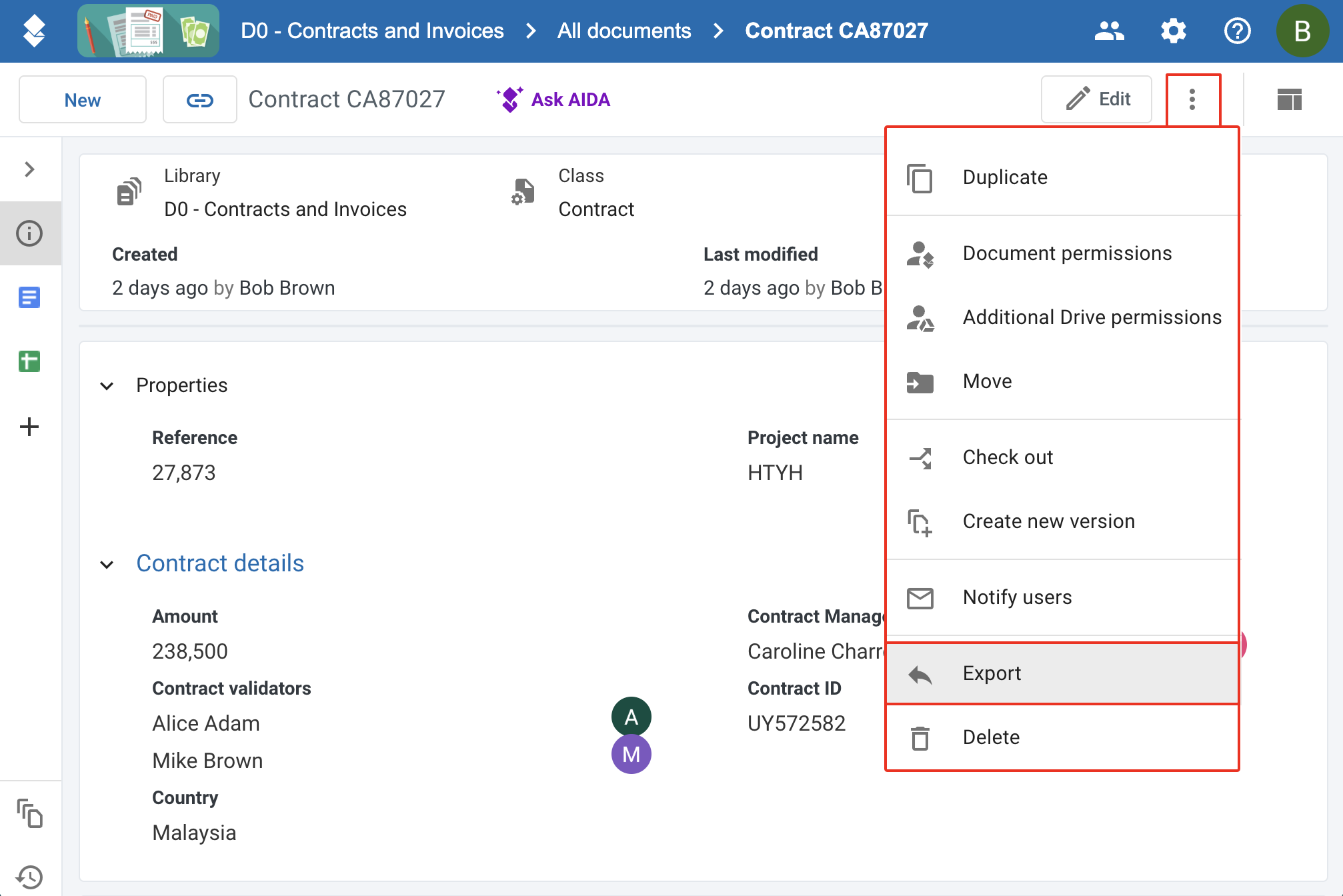Image resolution: width=1343 pixels, height=896 pixels.
Task: Select the info icon in sidebar
Action: tap(29, 233)
